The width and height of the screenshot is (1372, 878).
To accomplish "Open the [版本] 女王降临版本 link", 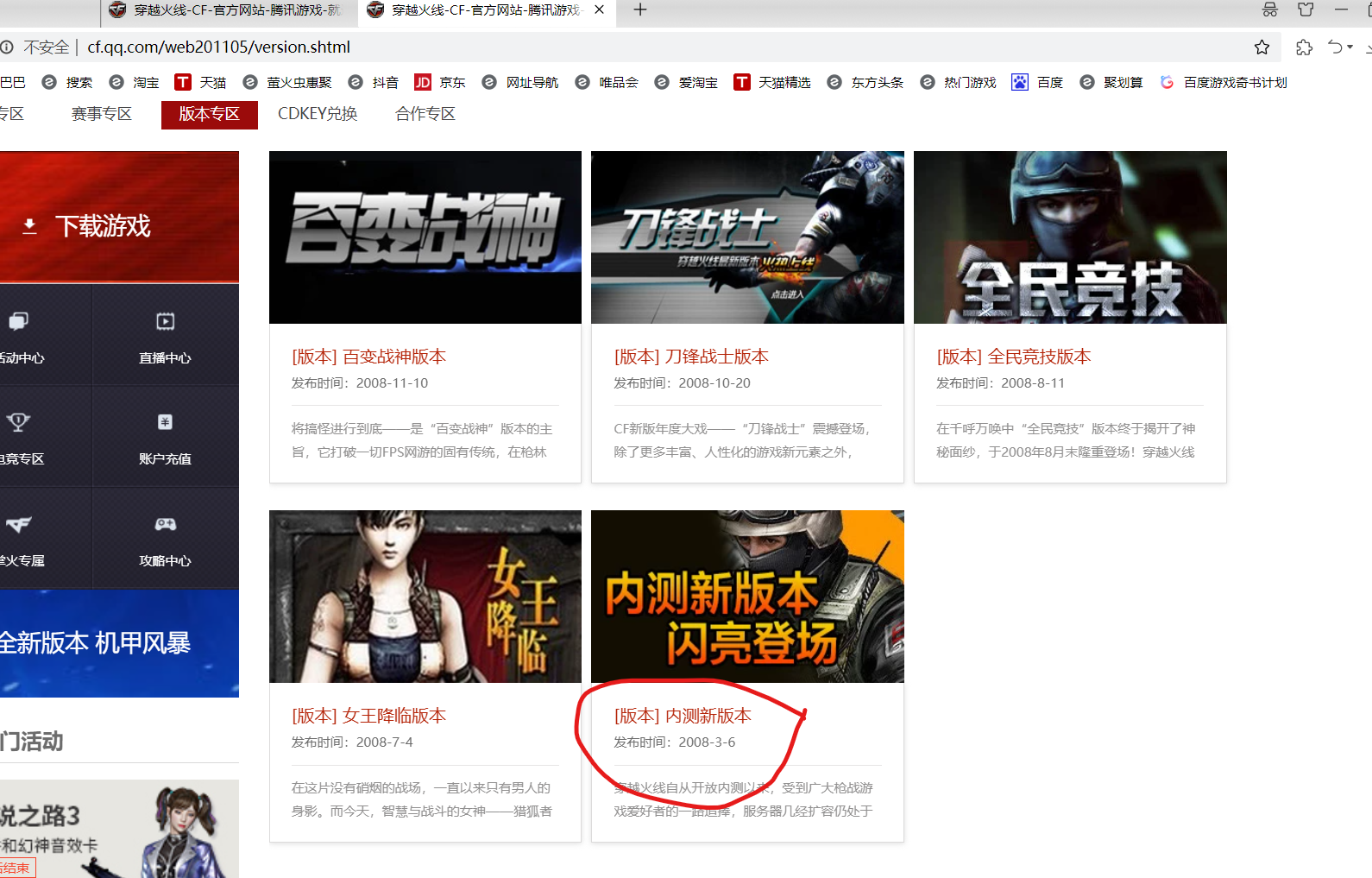I will (368, 716).
